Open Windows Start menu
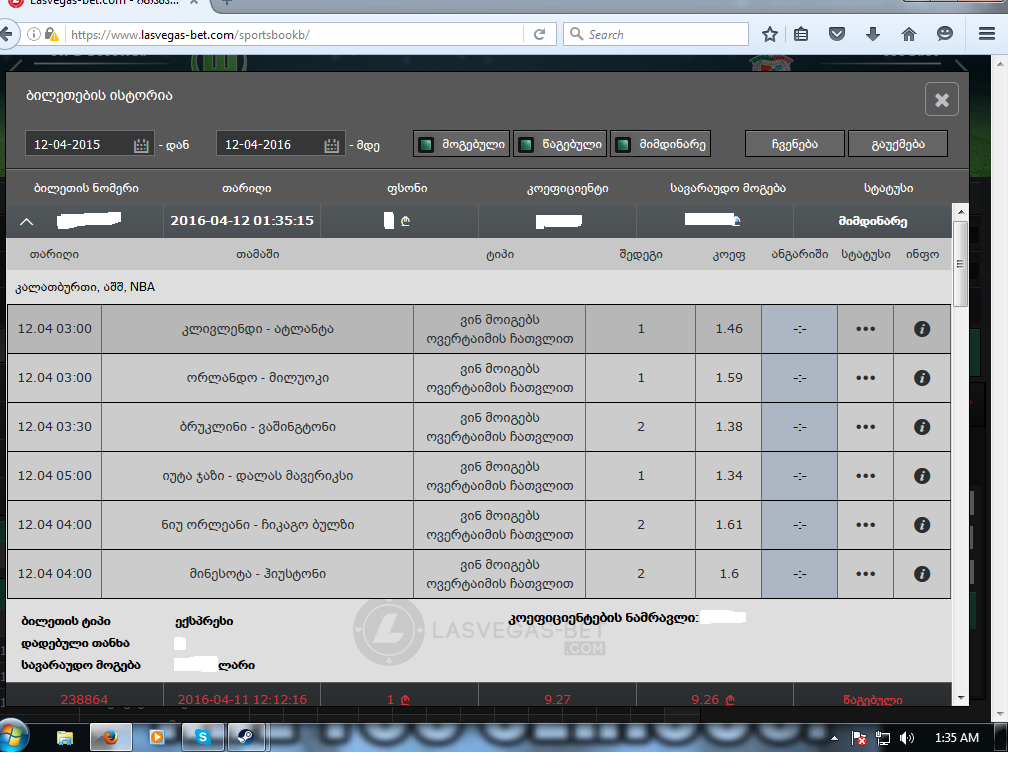Screen dimensions: 1024x768 (13, 735)
